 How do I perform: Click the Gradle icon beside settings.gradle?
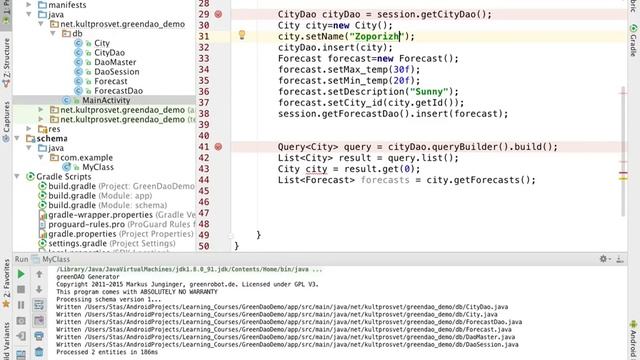[x=42, y=243]
